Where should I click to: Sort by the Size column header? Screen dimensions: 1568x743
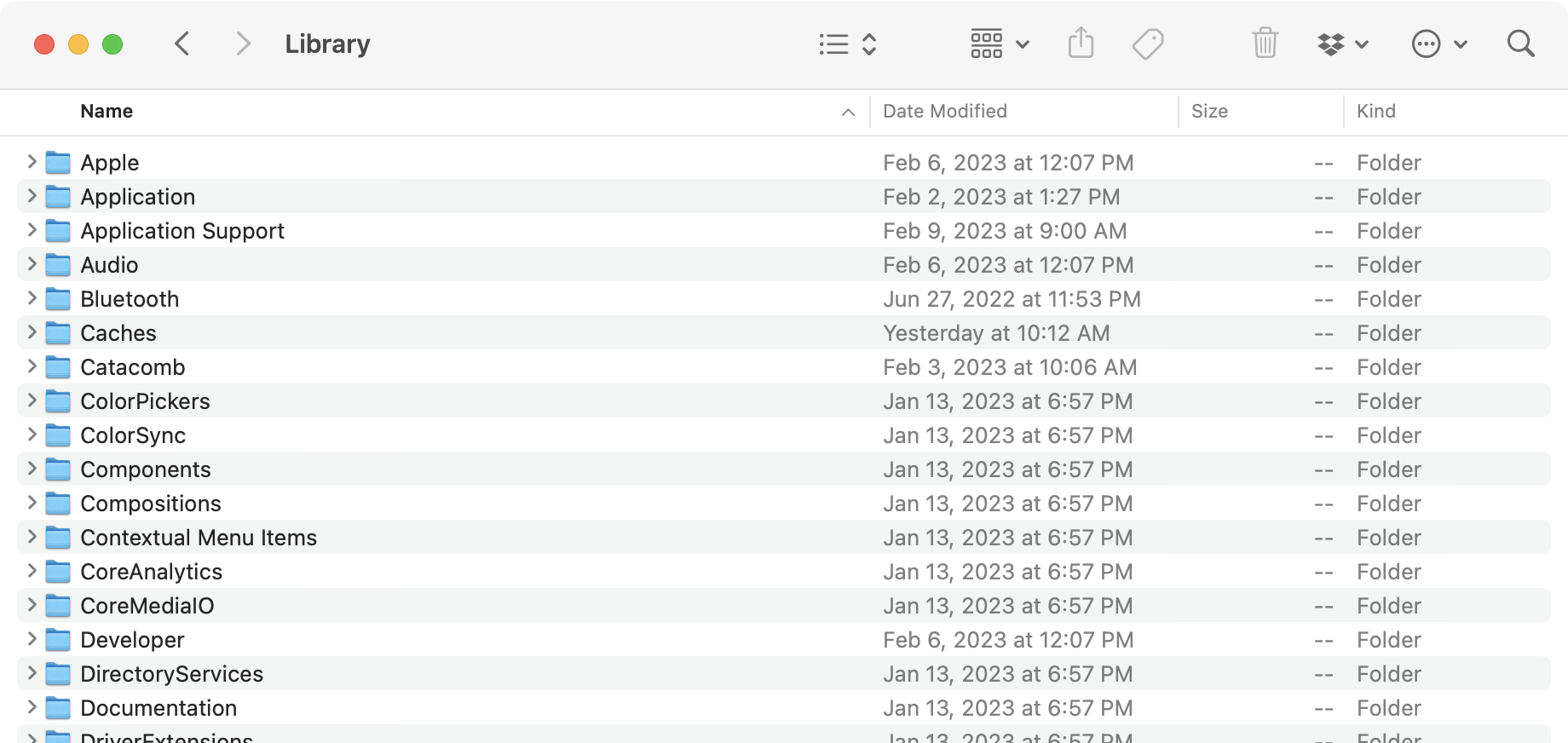tap(1208, 112)
